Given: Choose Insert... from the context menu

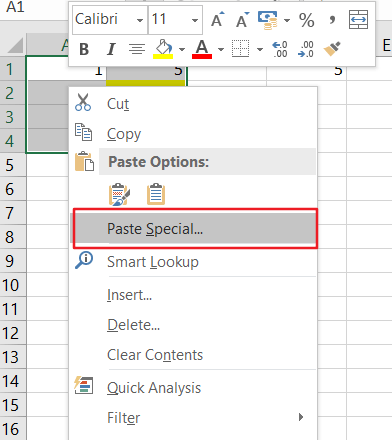Looking at the screenshot, I should pos(193,295).
